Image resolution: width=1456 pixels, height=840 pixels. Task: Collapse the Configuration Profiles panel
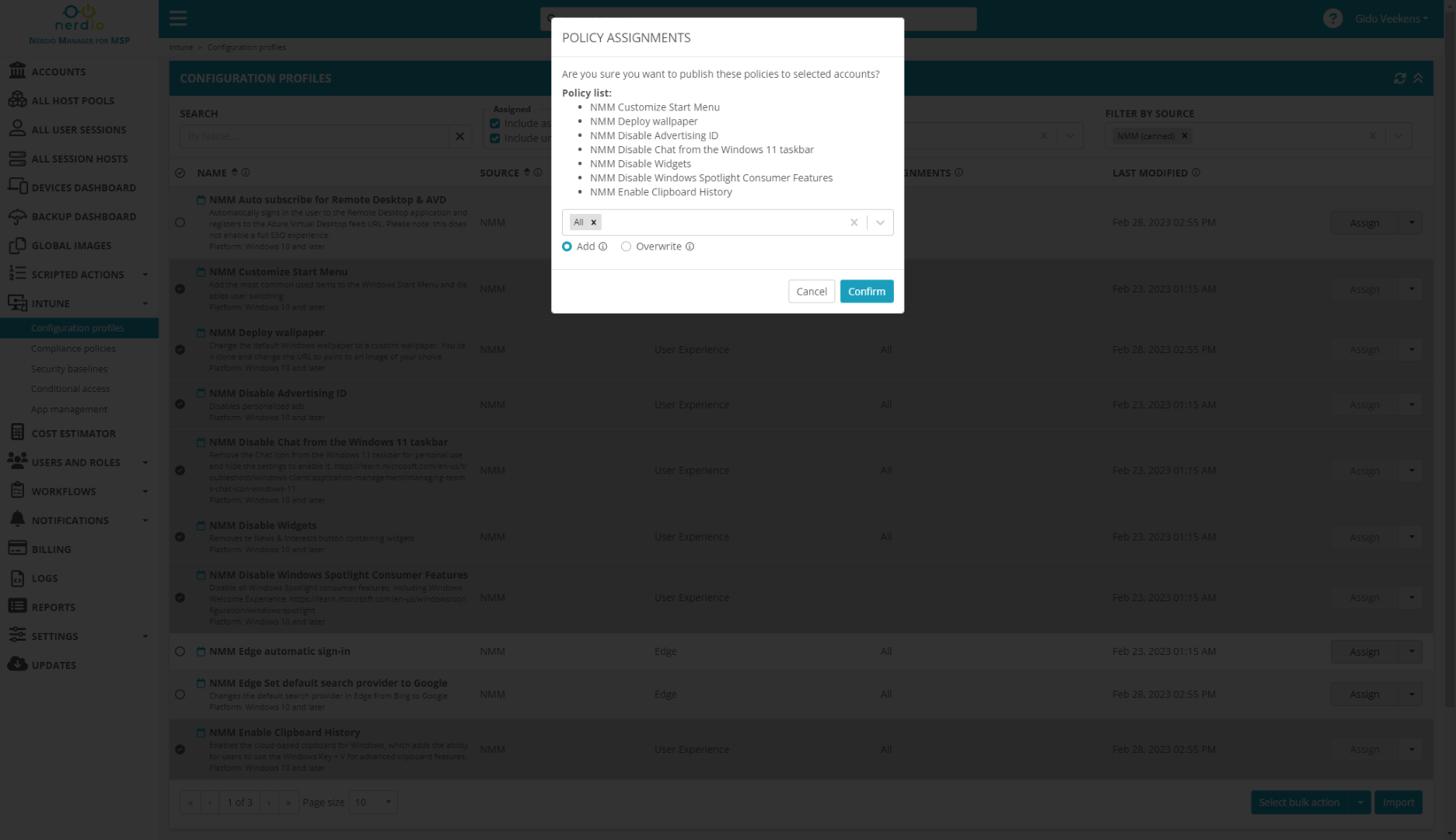click(1418, 78)
